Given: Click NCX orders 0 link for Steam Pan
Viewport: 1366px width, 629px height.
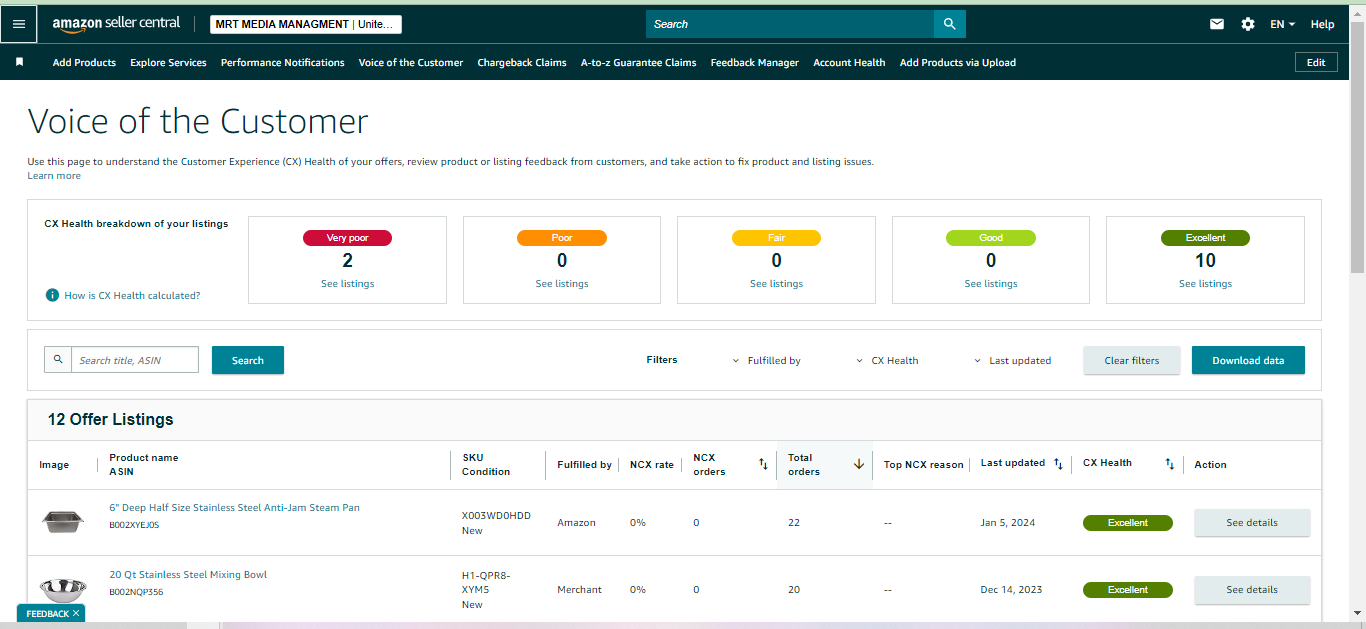Looking at the screenshot, I should coord(696,523).
